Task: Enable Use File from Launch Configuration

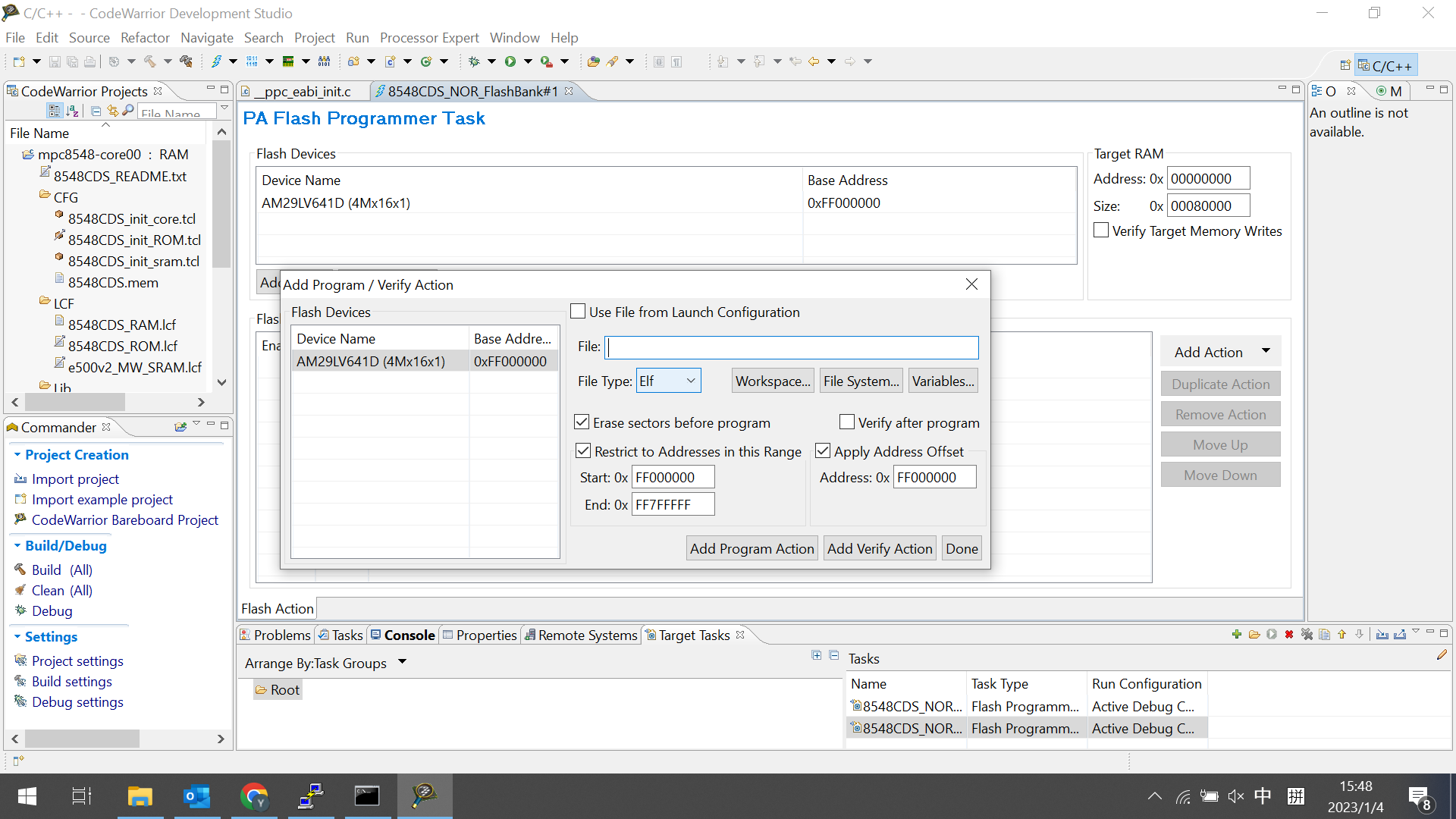Action: pyautogui.click(x=578, y=312)
